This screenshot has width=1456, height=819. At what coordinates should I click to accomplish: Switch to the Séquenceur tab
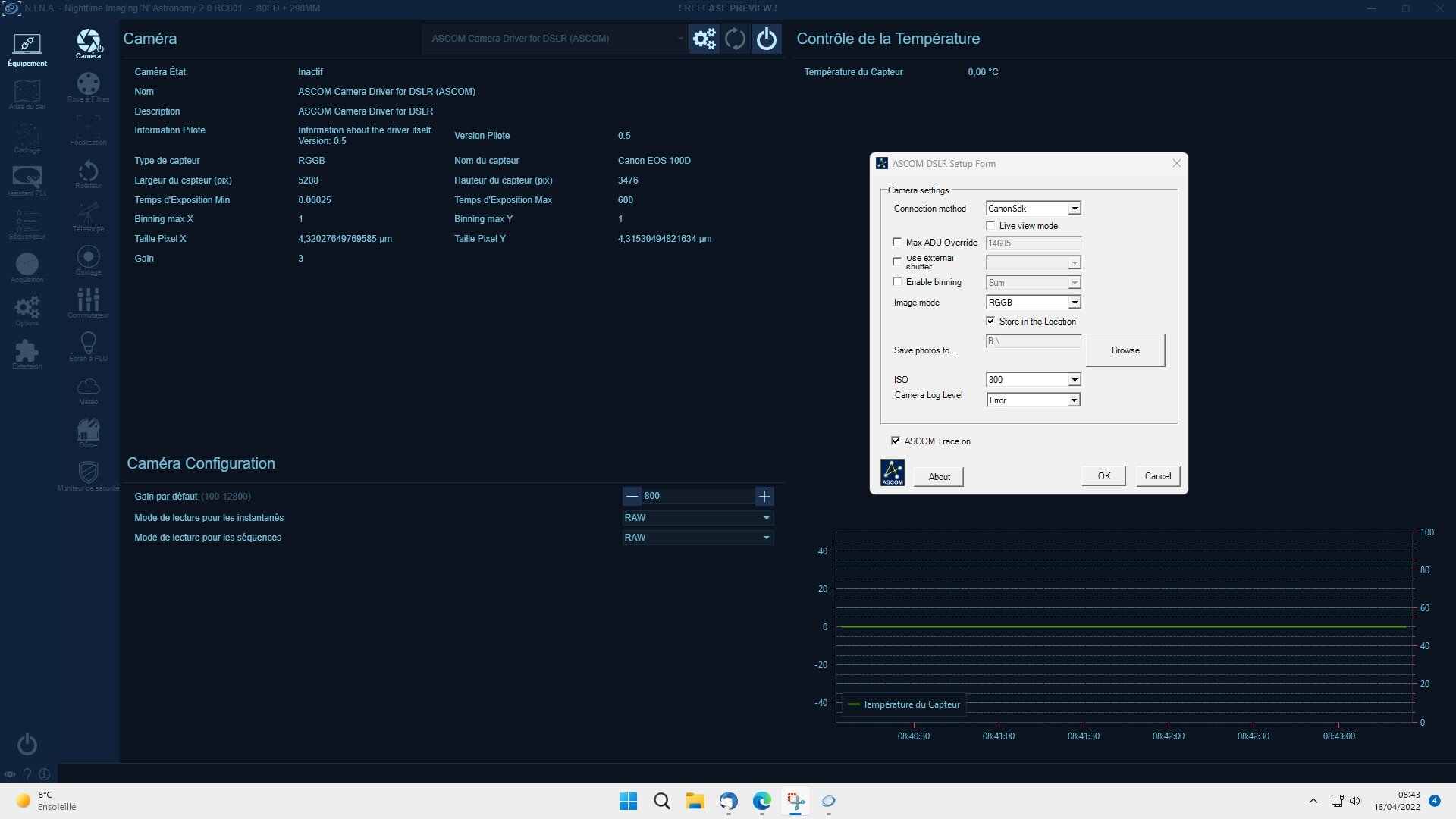point(27,224)
